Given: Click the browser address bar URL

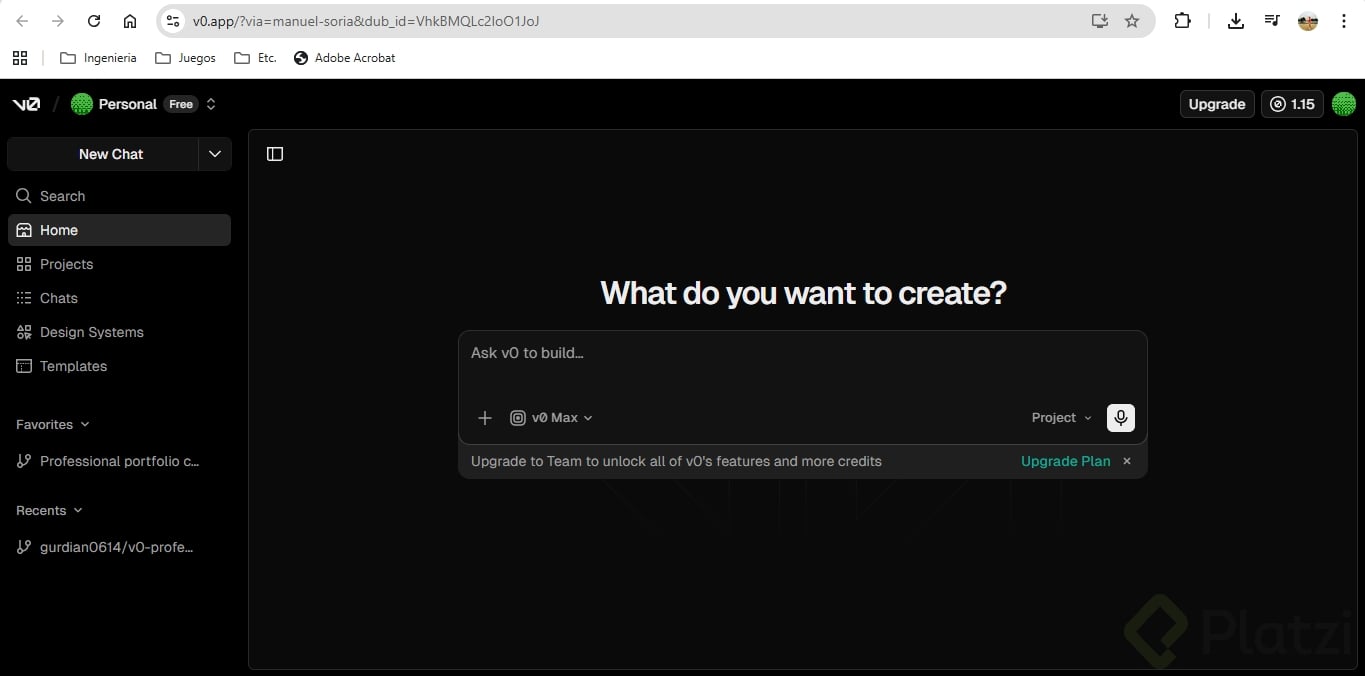Looking at the screenshot, I should pos(366,21).
